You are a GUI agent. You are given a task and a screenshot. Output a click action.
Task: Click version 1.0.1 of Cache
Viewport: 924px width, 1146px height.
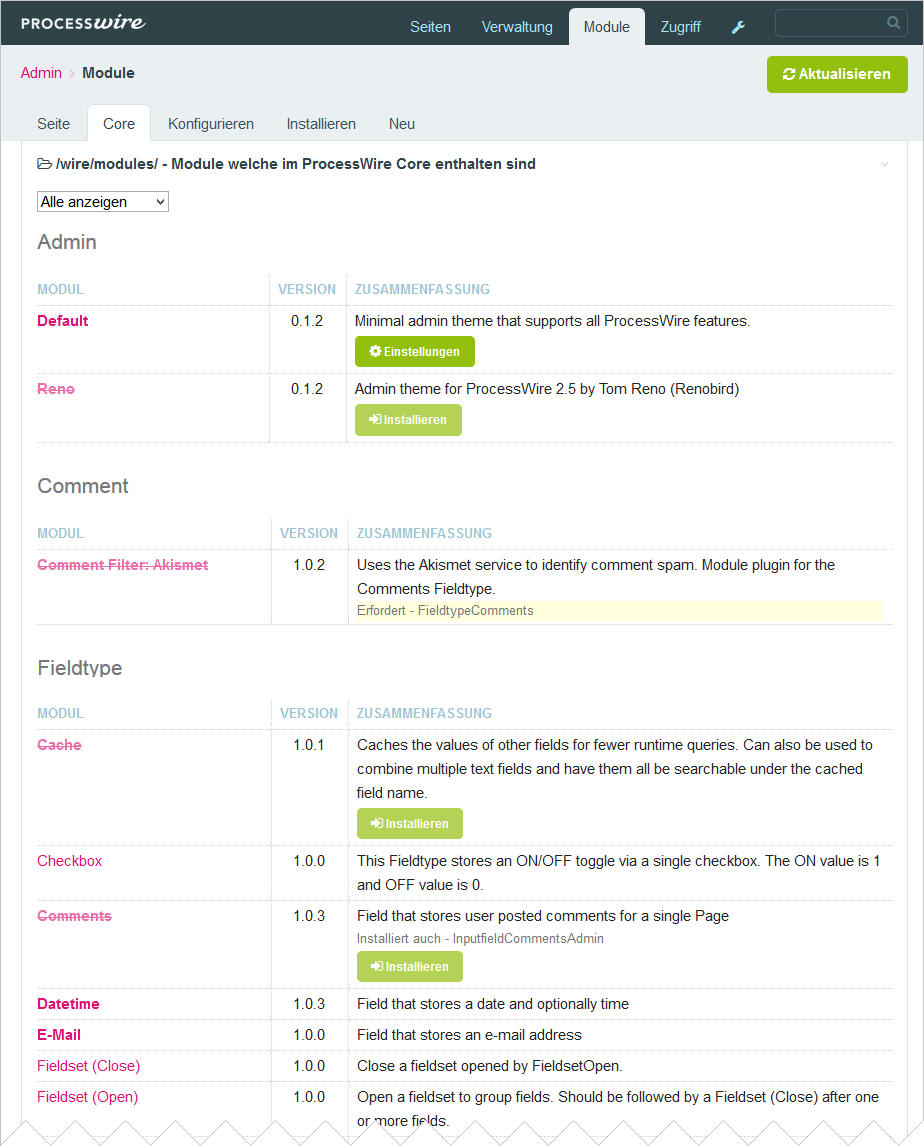click(308, 745)
